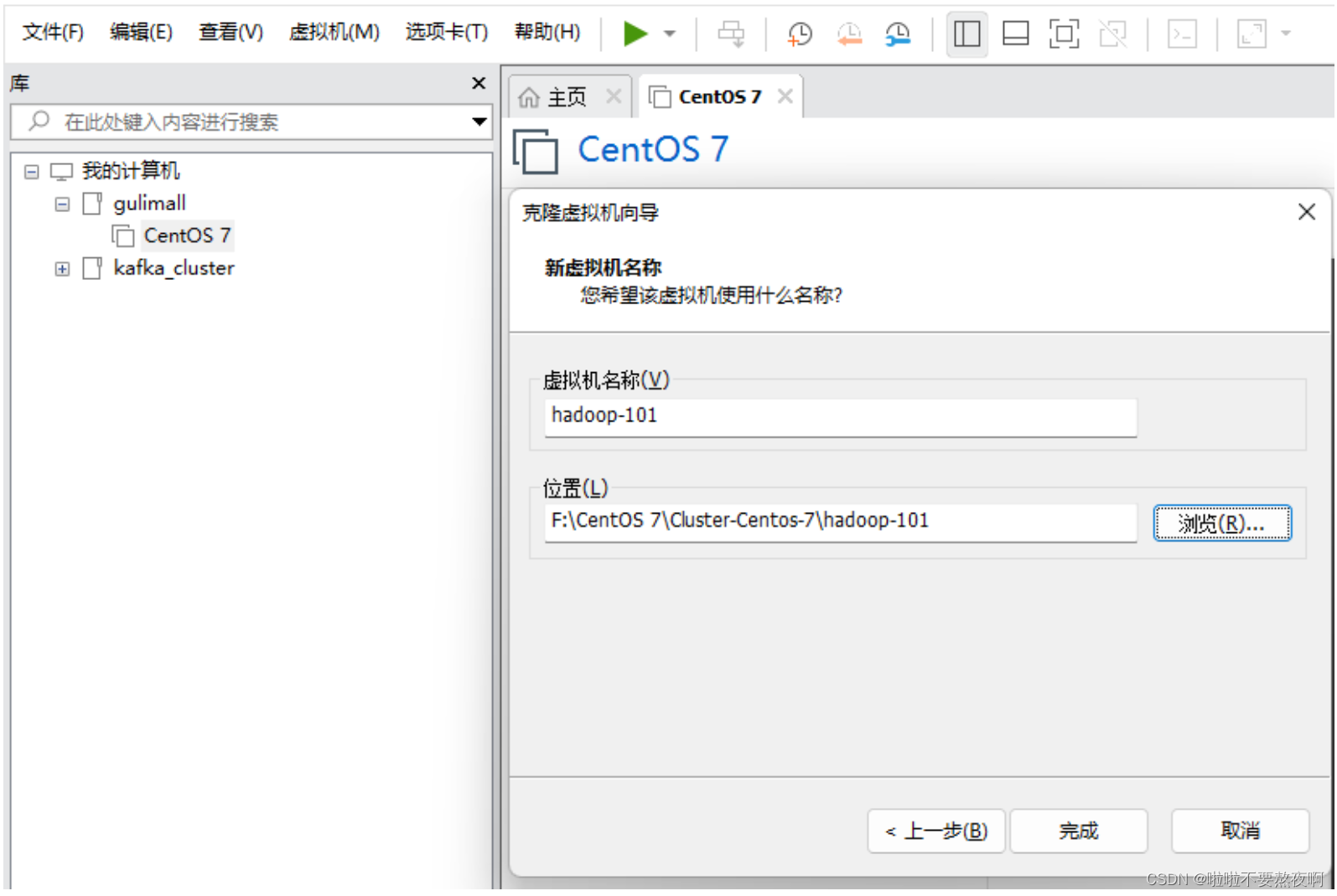Open the 编辑(E) menu
The image size is (1337, 896).
141,32
